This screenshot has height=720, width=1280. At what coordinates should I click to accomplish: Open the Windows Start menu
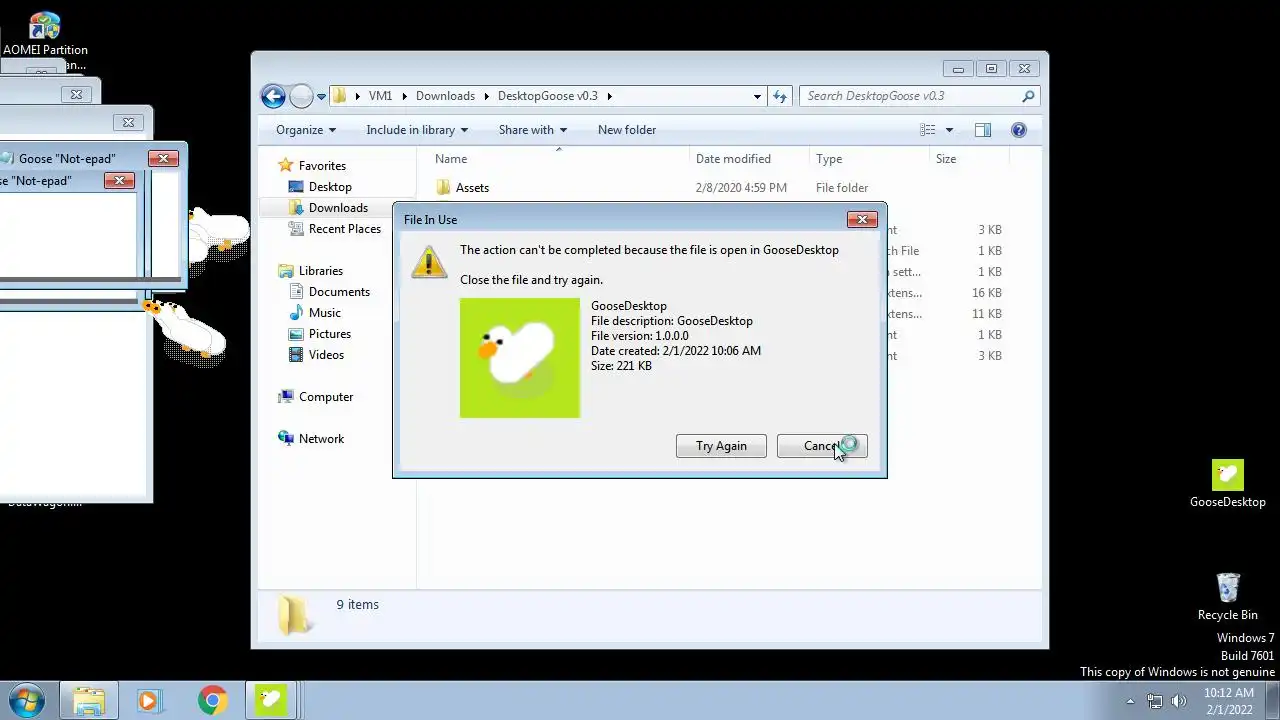coord(26,700)
